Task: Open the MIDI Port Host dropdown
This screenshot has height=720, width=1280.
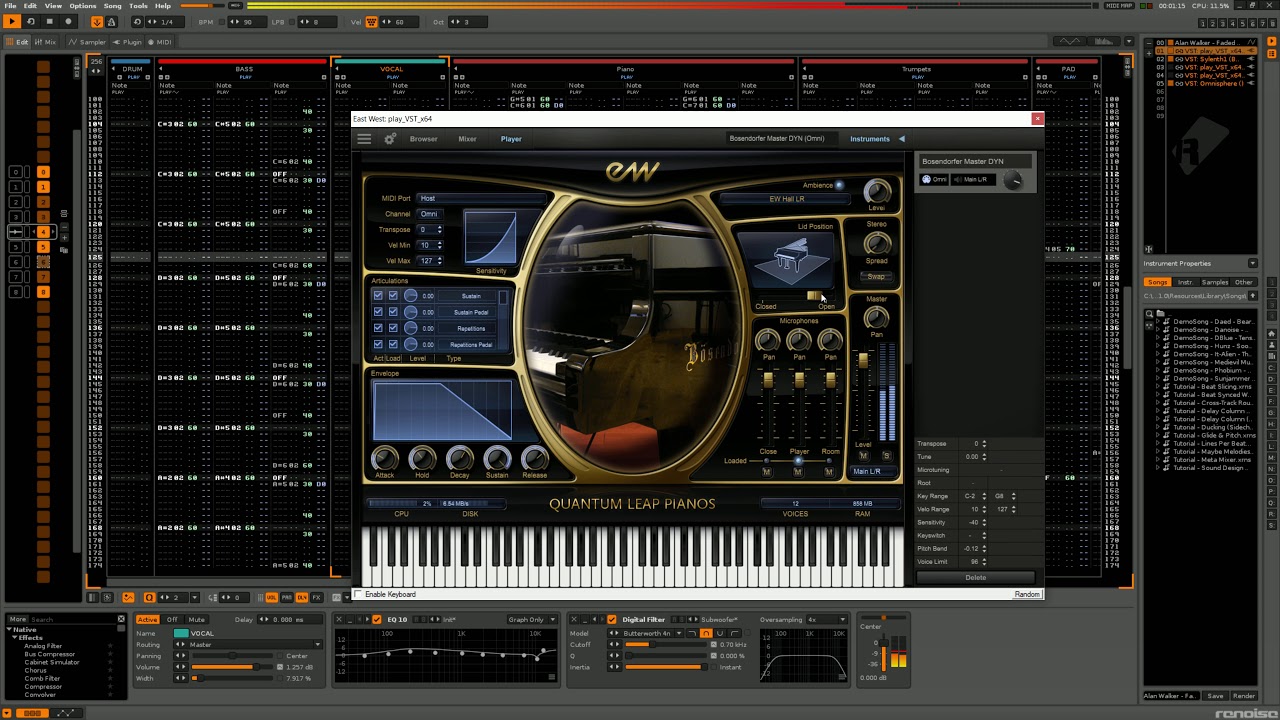Action: coord(483,198)
